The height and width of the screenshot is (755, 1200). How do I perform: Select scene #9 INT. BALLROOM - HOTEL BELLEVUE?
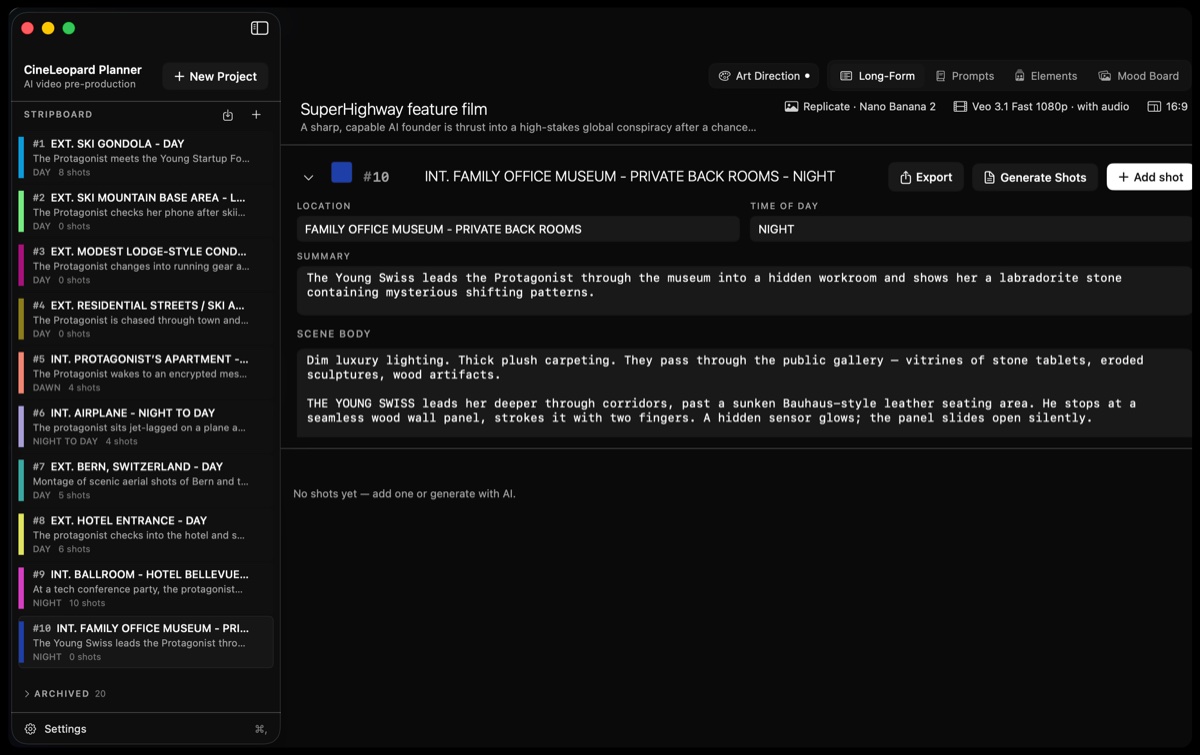point(145,589)
